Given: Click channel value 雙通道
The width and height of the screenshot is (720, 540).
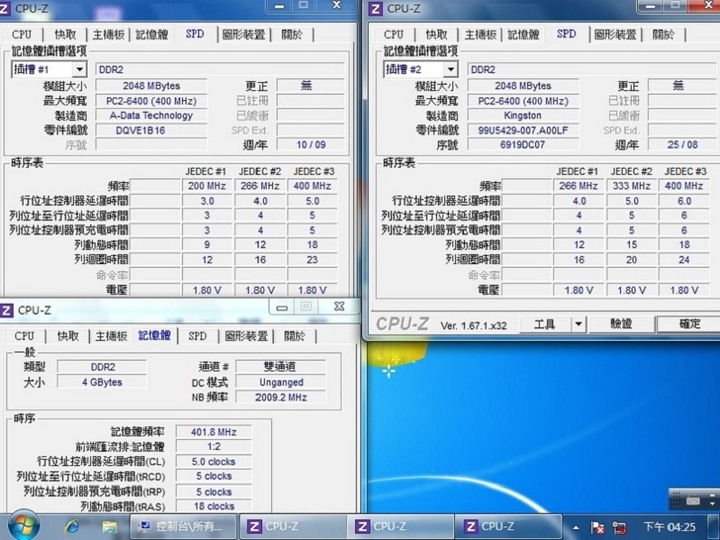Looking at the screenshot, I should pos(281,367).
